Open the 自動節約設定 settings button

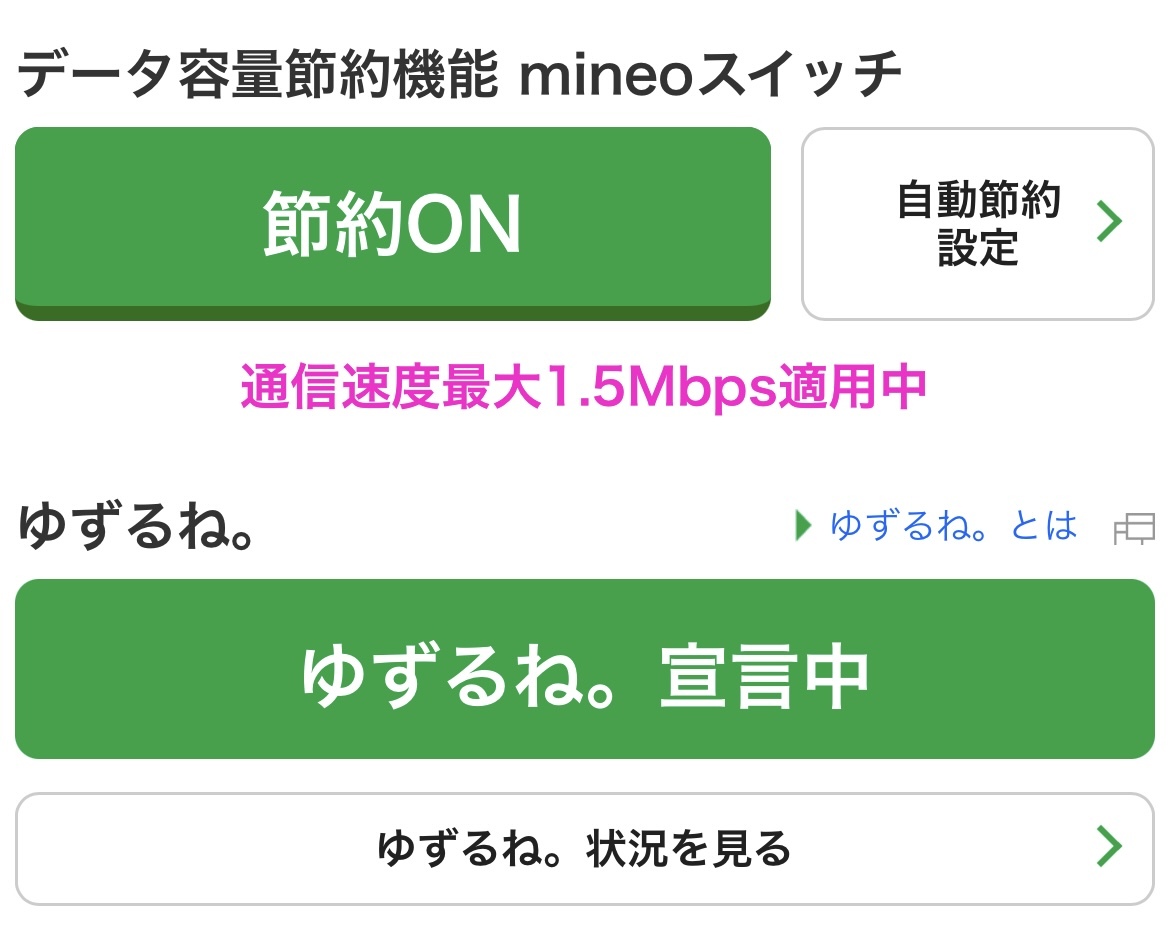click(977, 224)
